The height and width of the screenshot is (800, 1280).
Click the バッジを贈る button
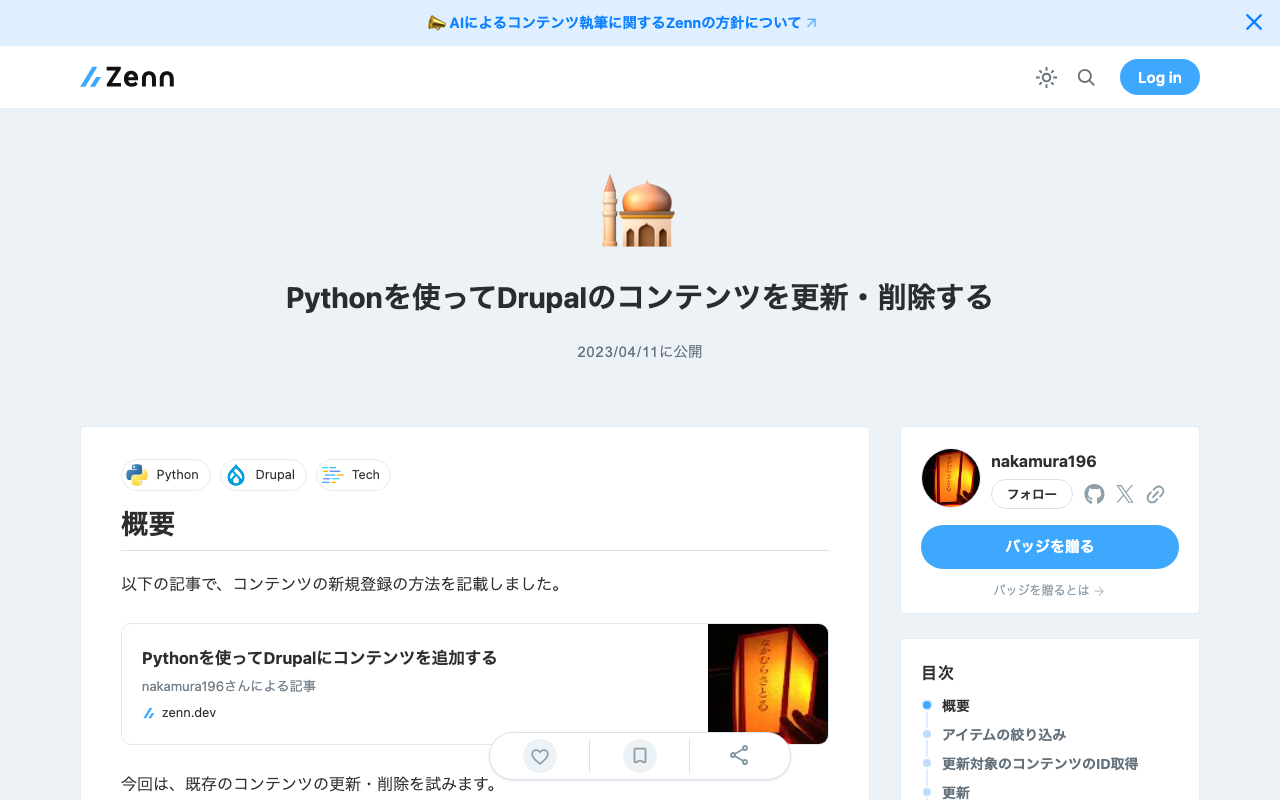pos(1049,547)
